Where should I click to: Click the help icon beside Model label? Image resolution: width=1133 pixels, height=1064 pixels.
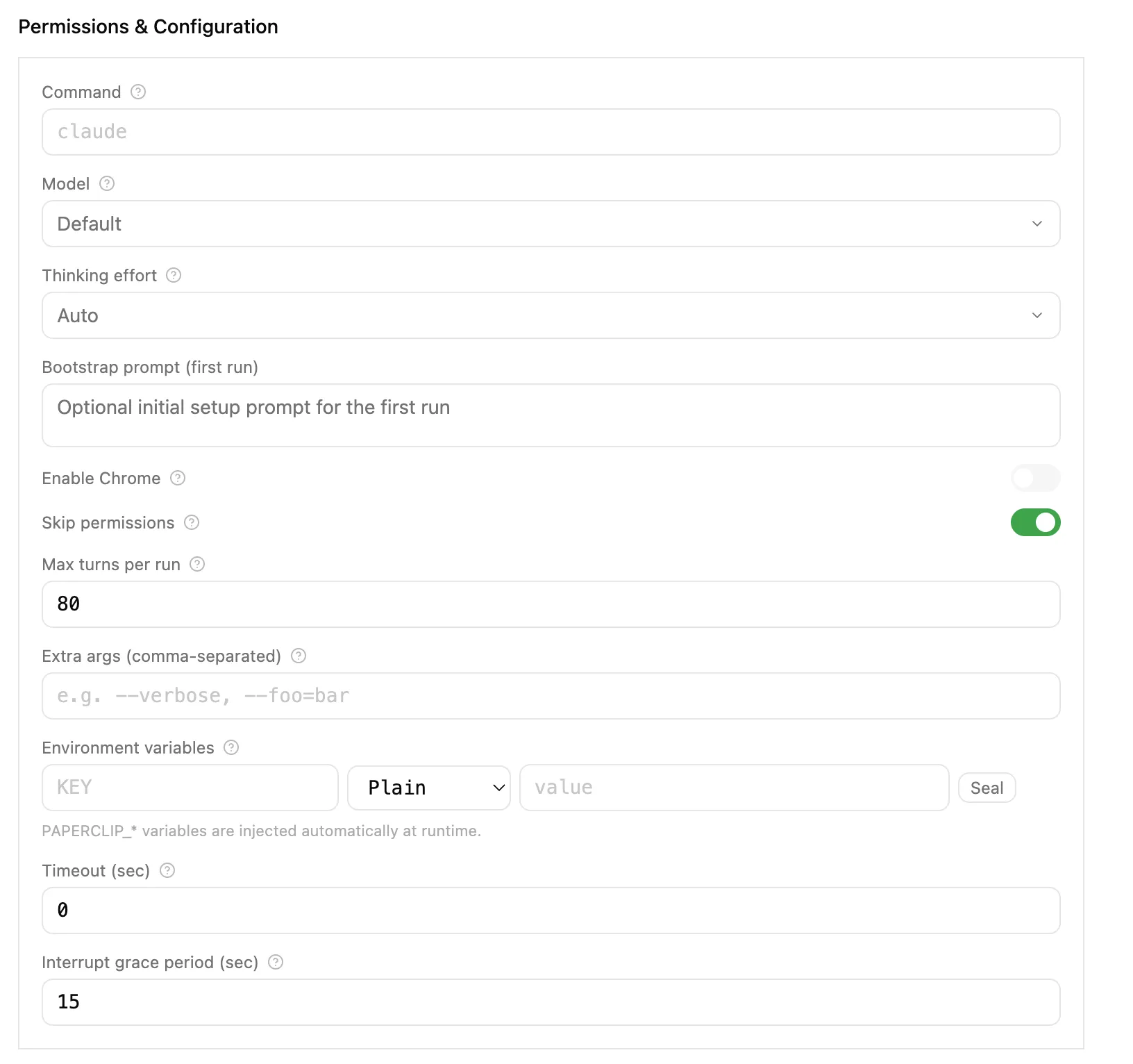coord(107,183)
